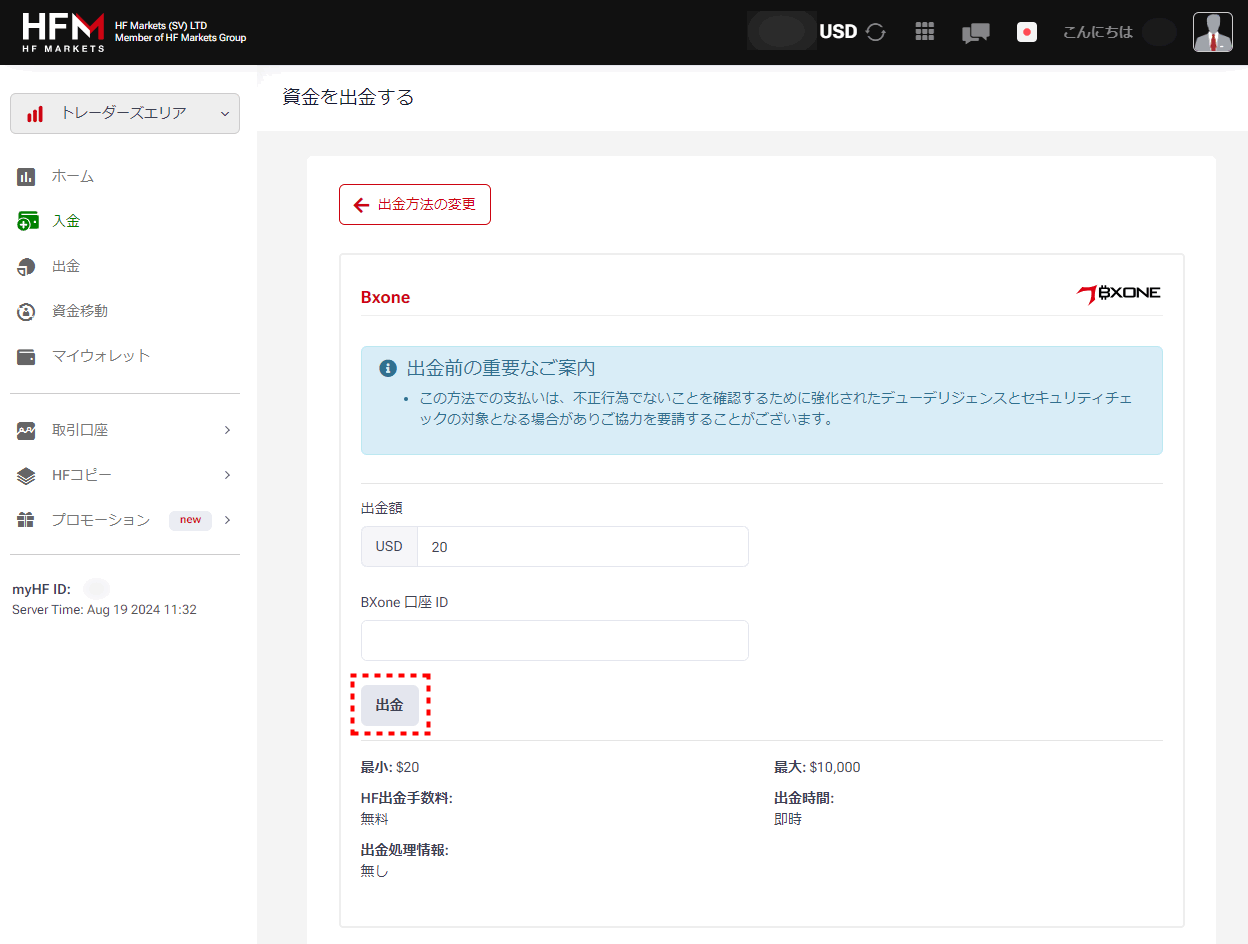This screenshot has width=1248, height=944.
Task: Click the 最大: $10,000 text
Action: point(817,767)
